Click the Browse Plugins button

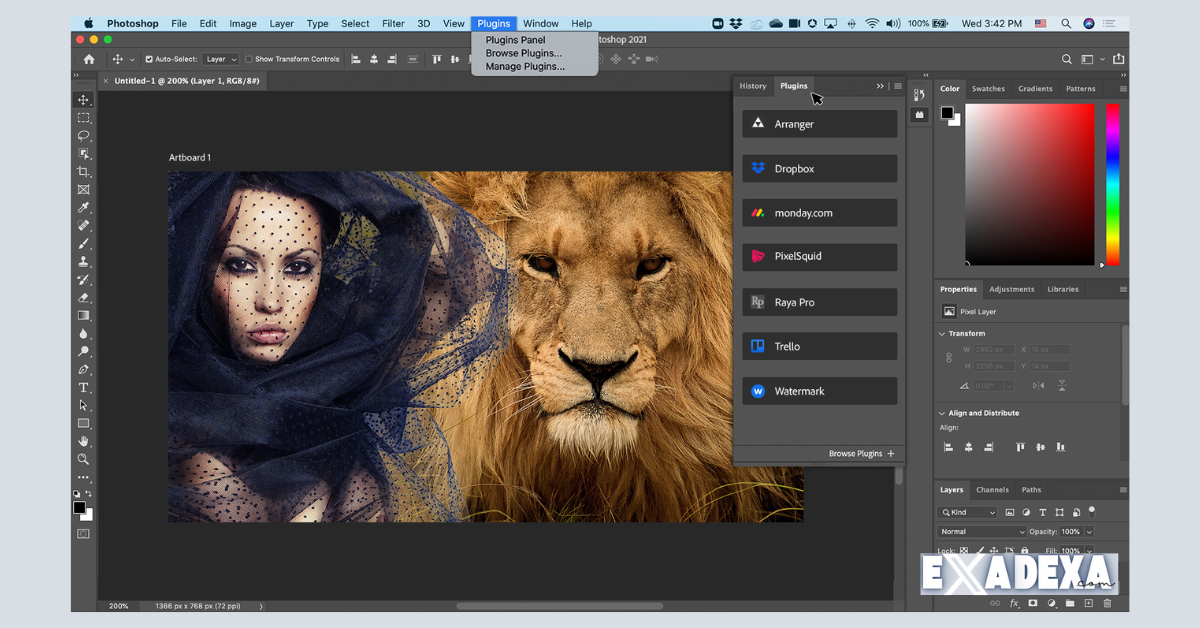tap(857, 453)
